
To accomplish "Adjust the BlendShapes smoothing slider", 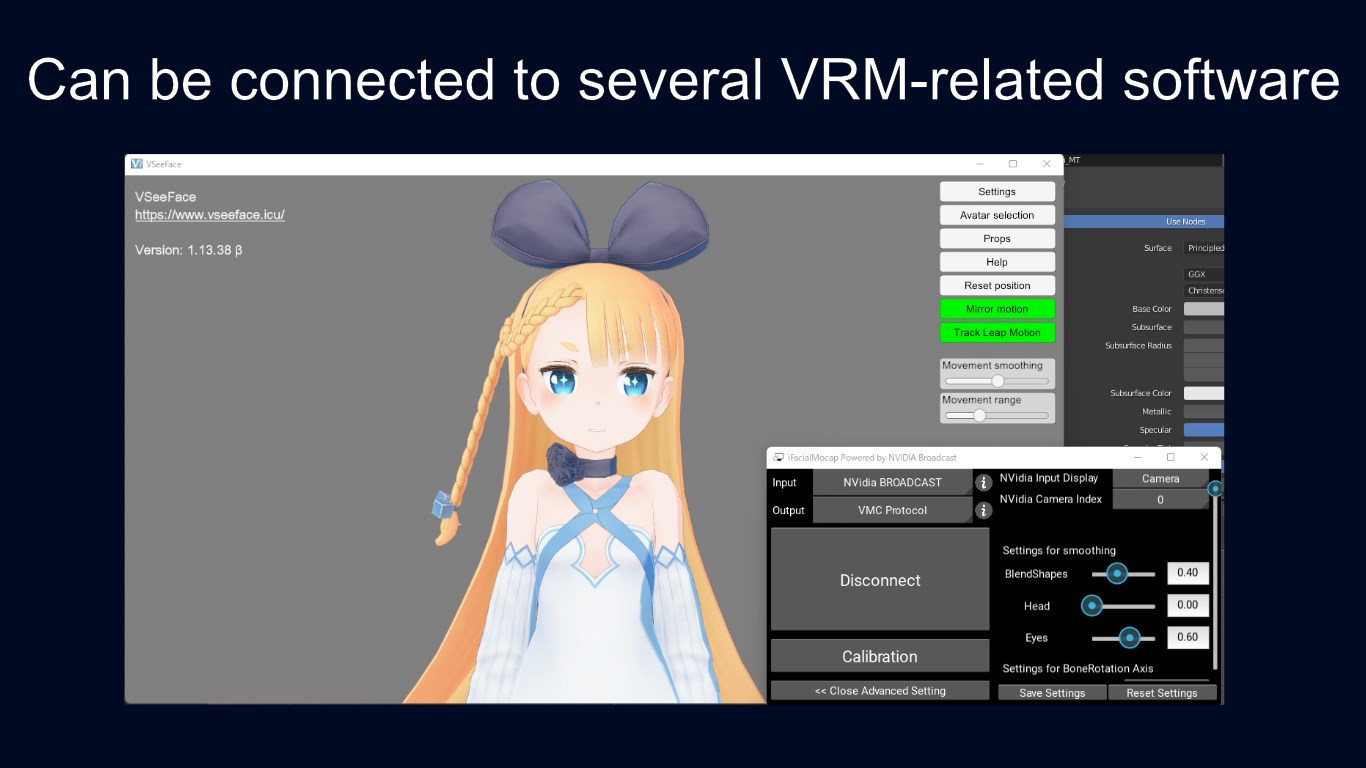I will point(1117,573).
